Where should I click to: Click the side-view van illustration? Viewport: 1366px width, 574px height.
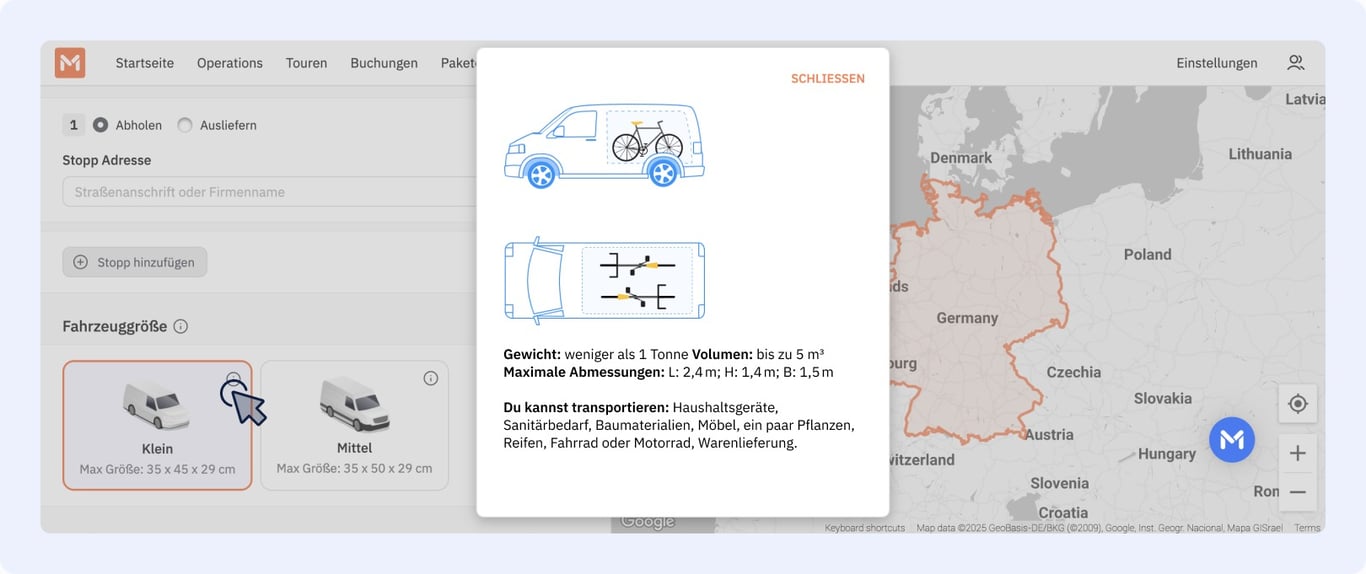pos(604,145)
